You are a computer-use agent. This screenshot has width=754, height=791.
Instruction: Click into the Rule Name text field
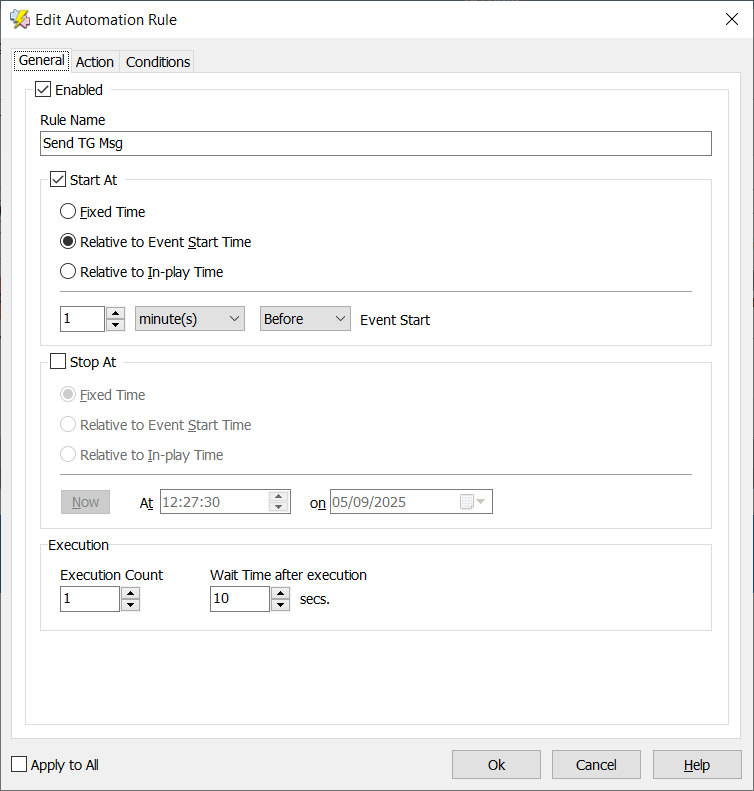coord(375,143)
